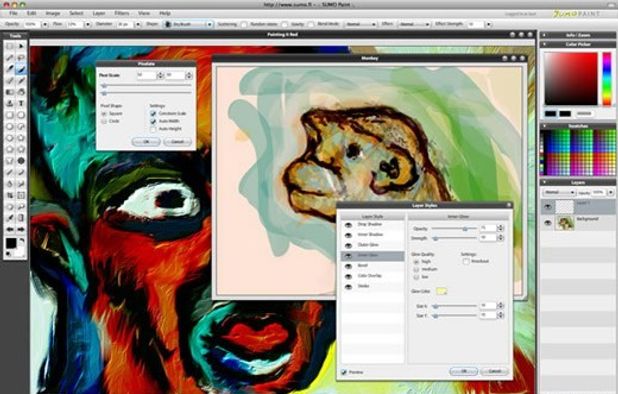Click the rainbow hue strip in Color Picker
Image resolution: width=618 pixels, height=394 pixels.
coord(607,79)
